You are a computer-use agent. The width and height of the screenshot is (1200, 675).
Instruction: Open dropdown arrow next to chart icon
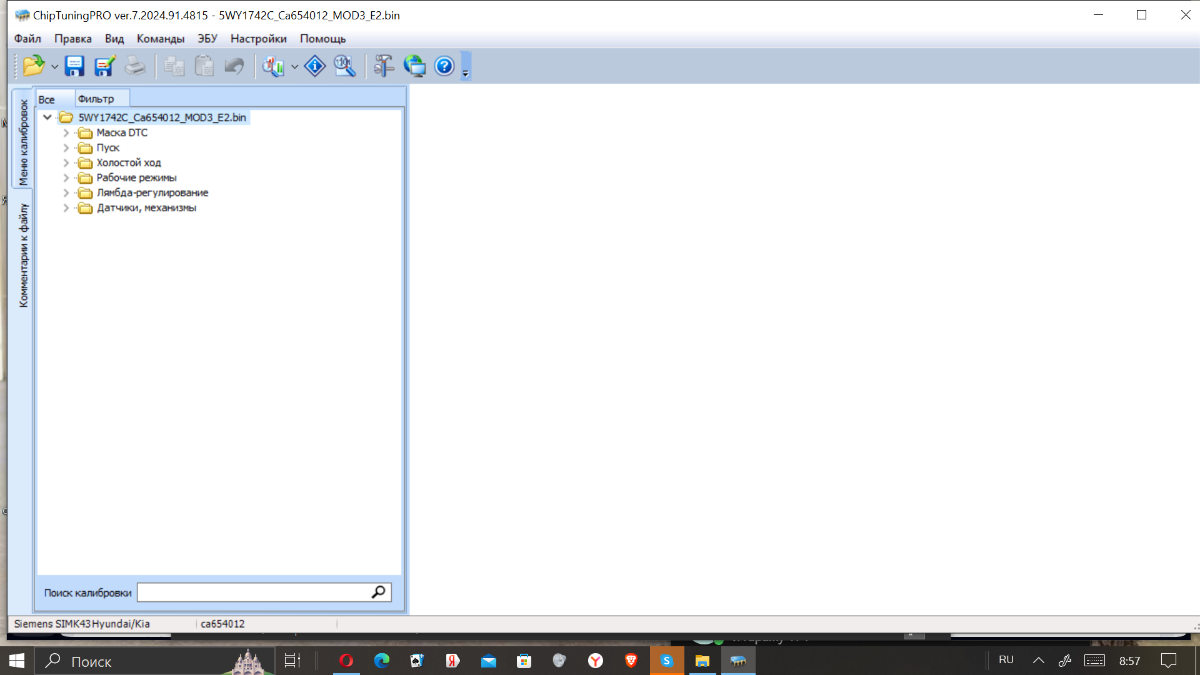(x=294, y=67)
